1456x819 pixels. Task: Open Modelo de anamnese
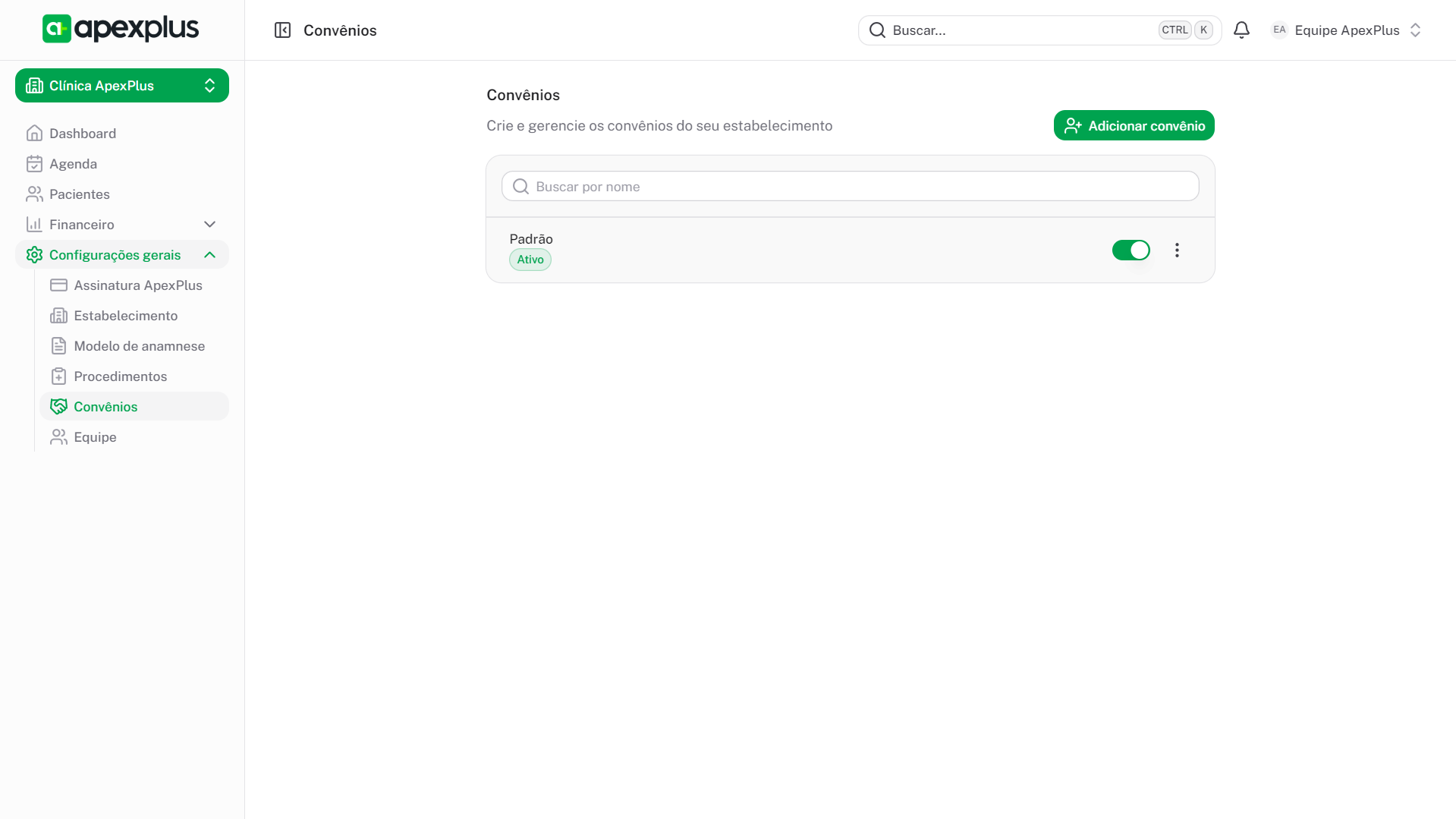(139, 346)
